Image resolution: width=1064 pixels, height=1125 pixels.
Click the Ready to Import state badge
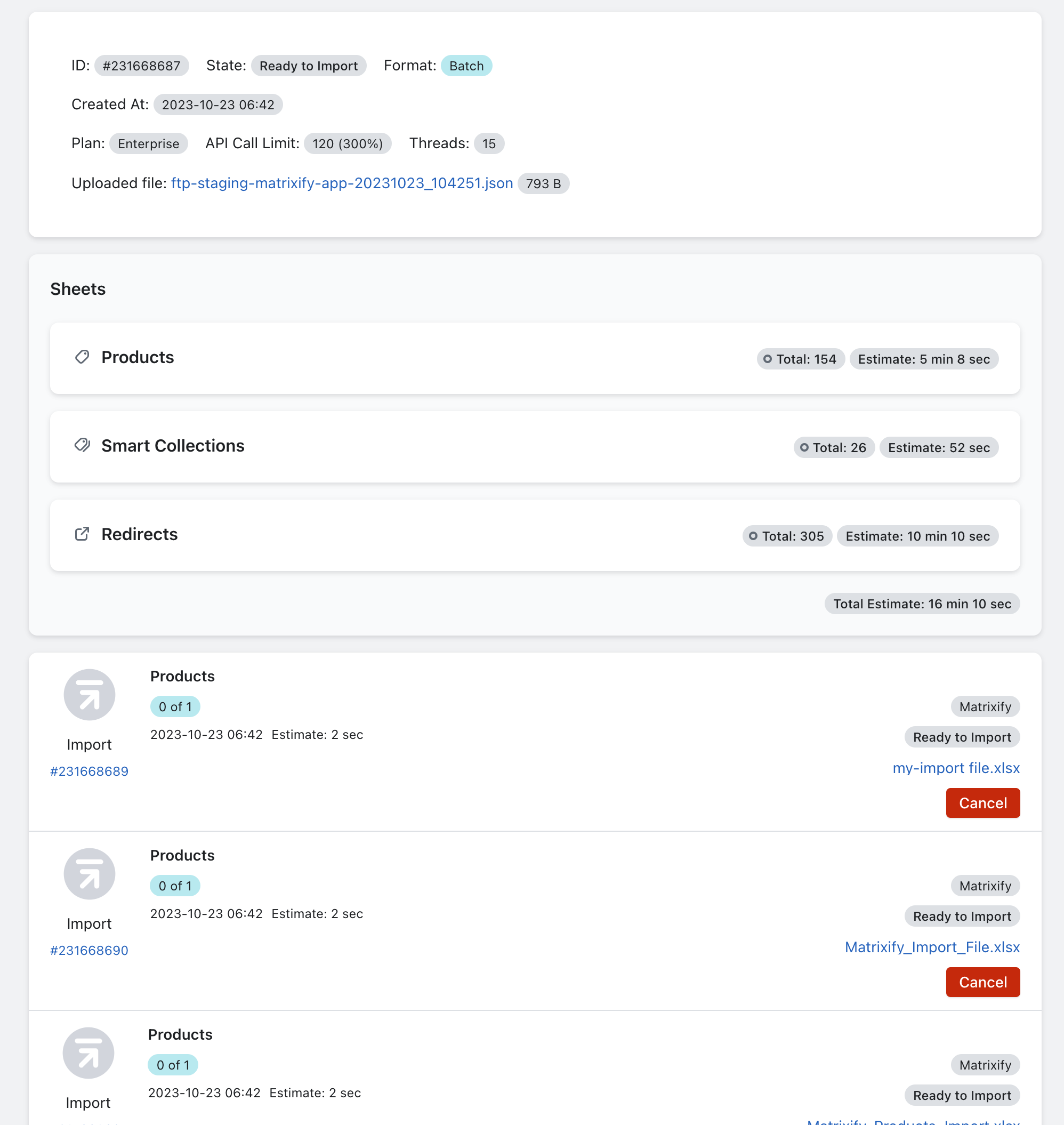click(x=308, y=66)
